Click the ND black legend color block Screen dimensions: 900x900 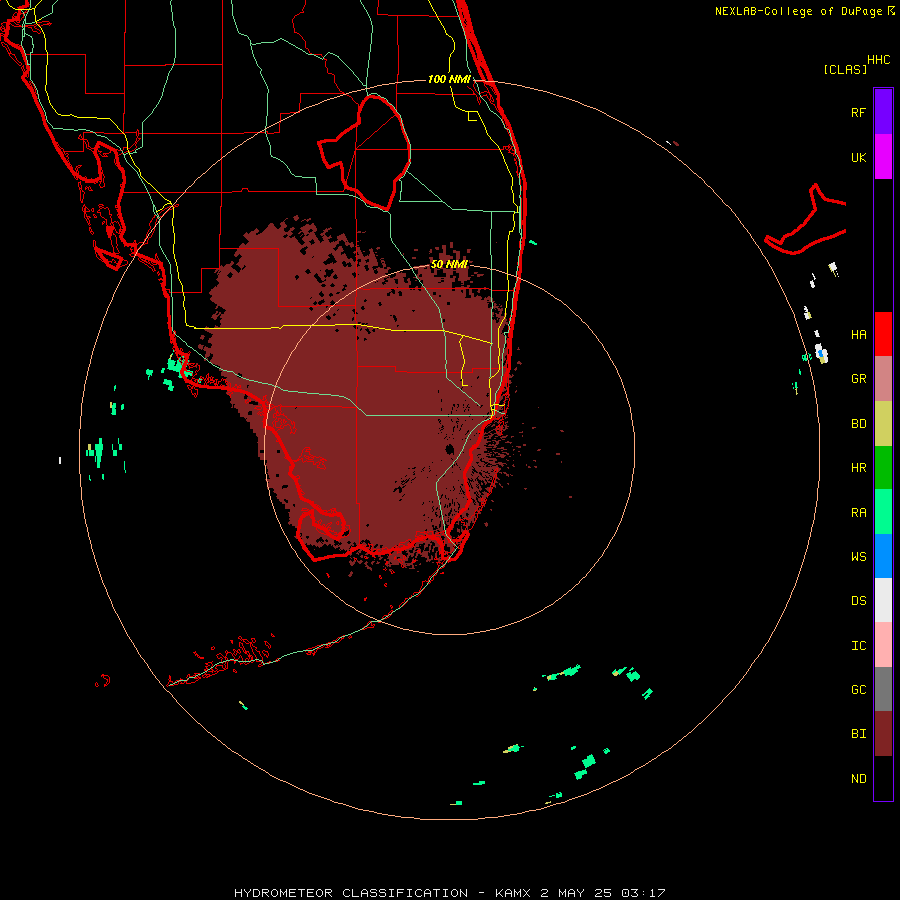coord(883,778)
